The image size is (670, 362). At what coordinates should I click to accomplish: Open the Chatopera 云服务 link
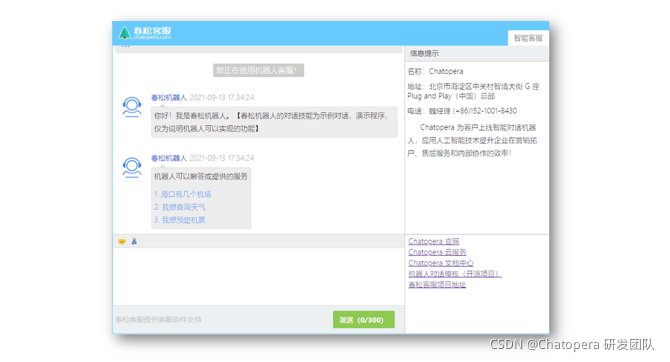(x=437, y=252)
